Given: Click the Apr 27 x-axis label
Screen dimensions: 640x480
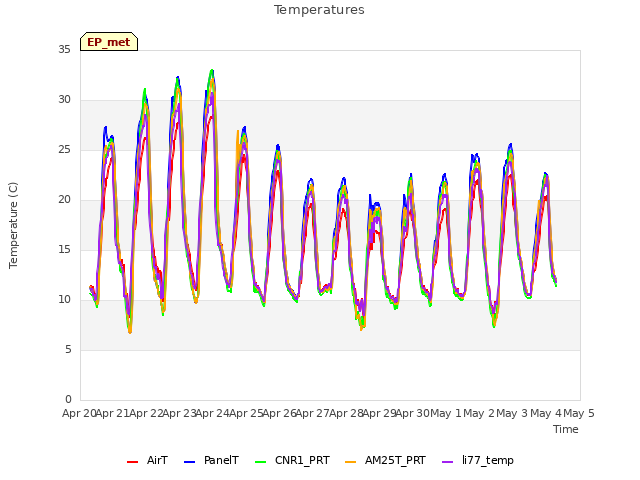Looking at the screenshot, I should (x=313, y=413).
